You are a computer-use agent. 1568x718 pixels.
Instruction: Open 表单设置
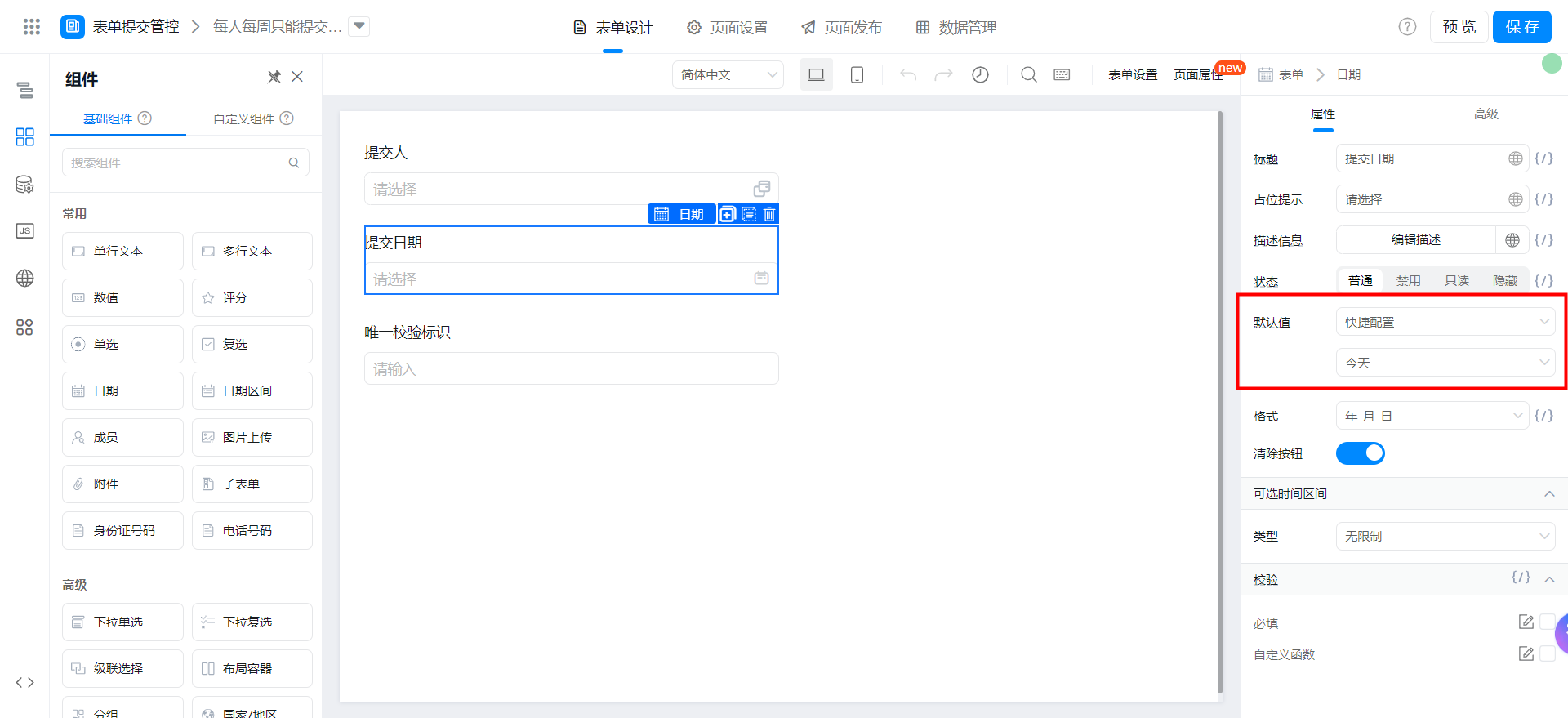tap(1133, 74)
